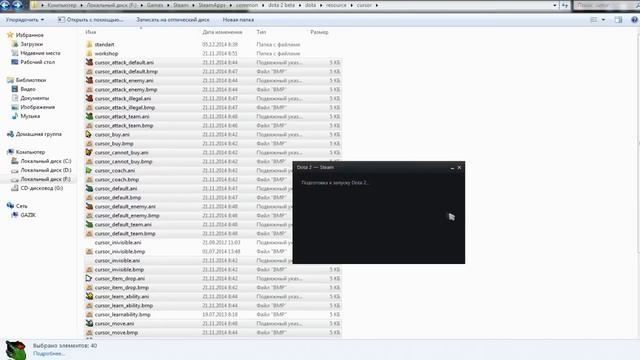Open the Explorer help icon
This screenshot has width=640, height=360.
pyautogui.click(x=634, y=20)
